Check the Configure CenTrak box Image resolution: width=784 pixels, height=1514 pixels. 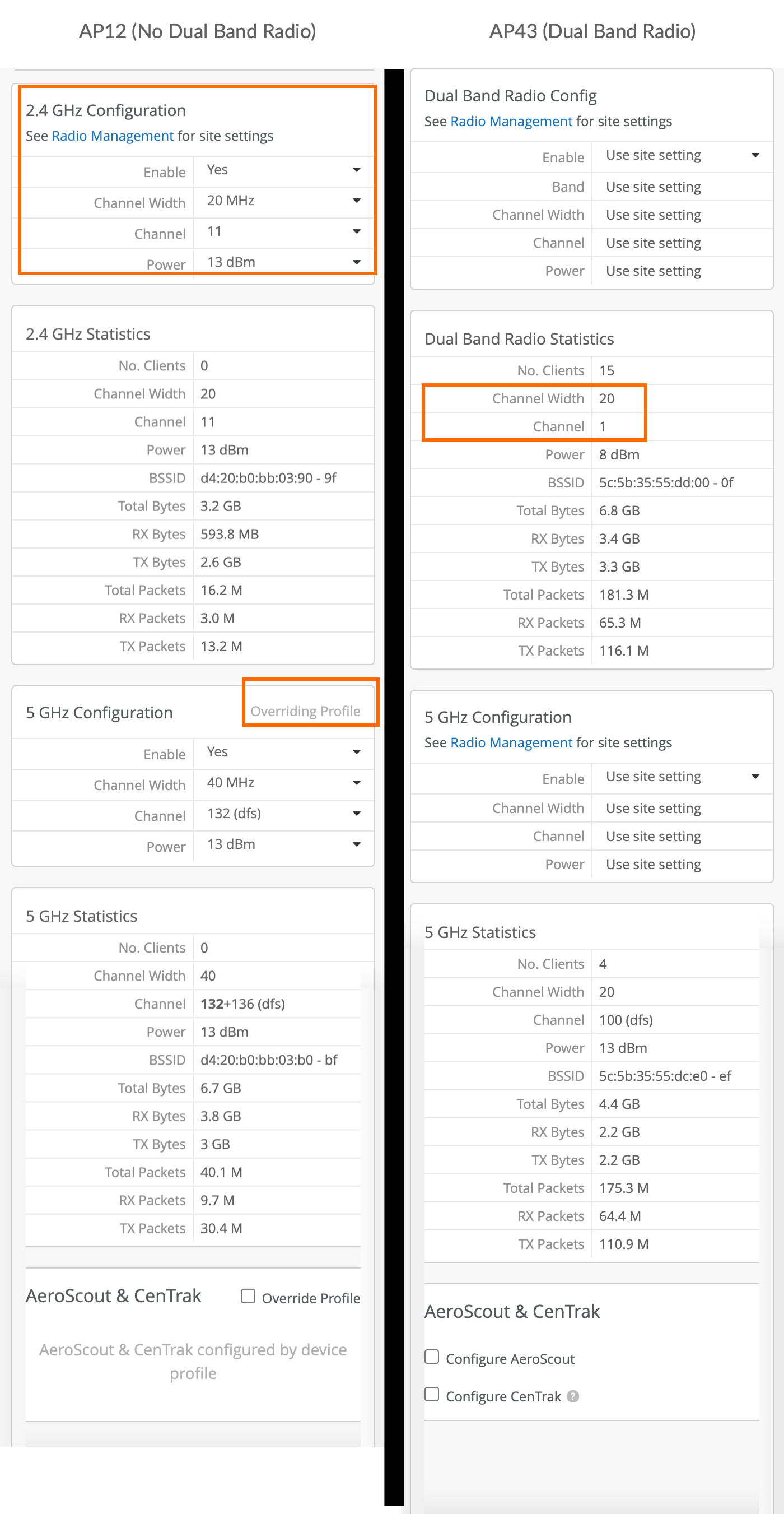(x=432, y=1395)
